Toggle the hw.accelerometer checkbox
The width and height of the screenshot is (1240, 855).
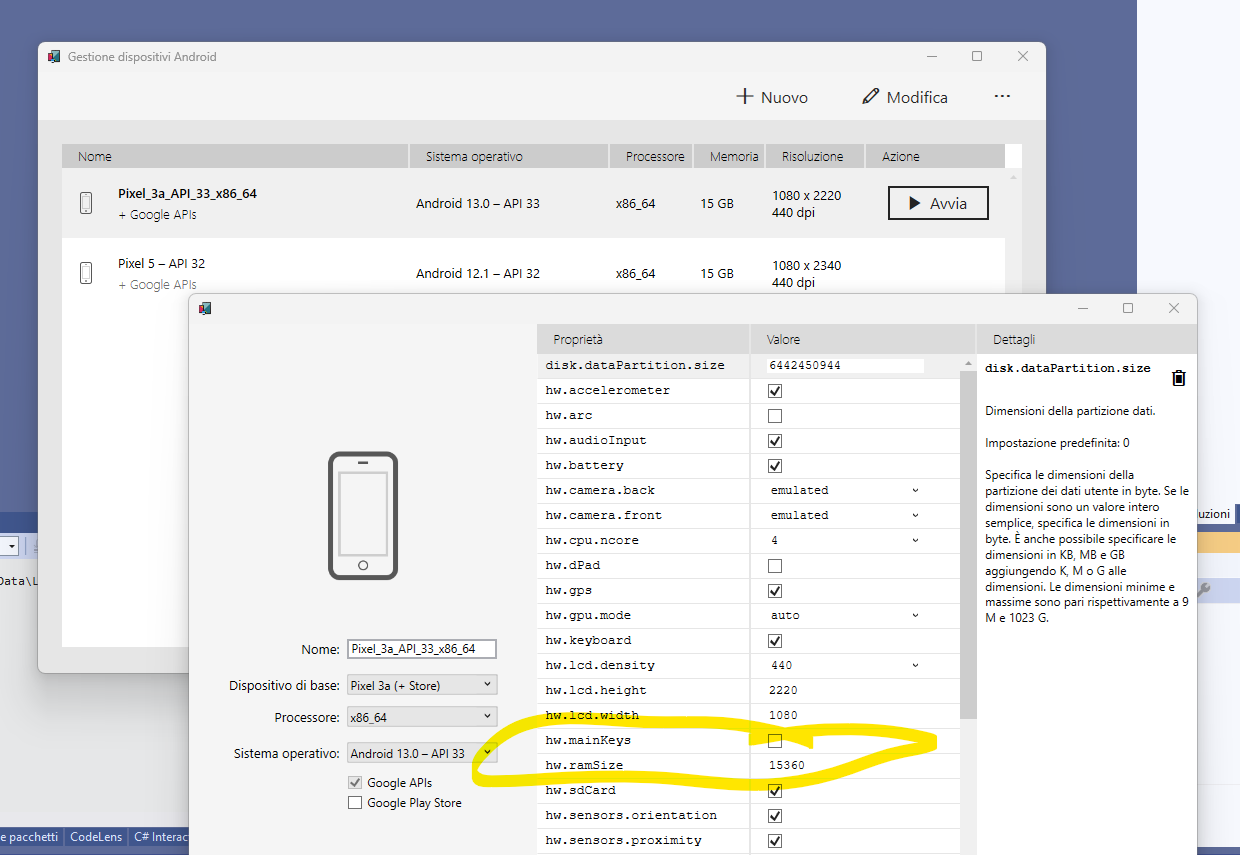point(775,391)
